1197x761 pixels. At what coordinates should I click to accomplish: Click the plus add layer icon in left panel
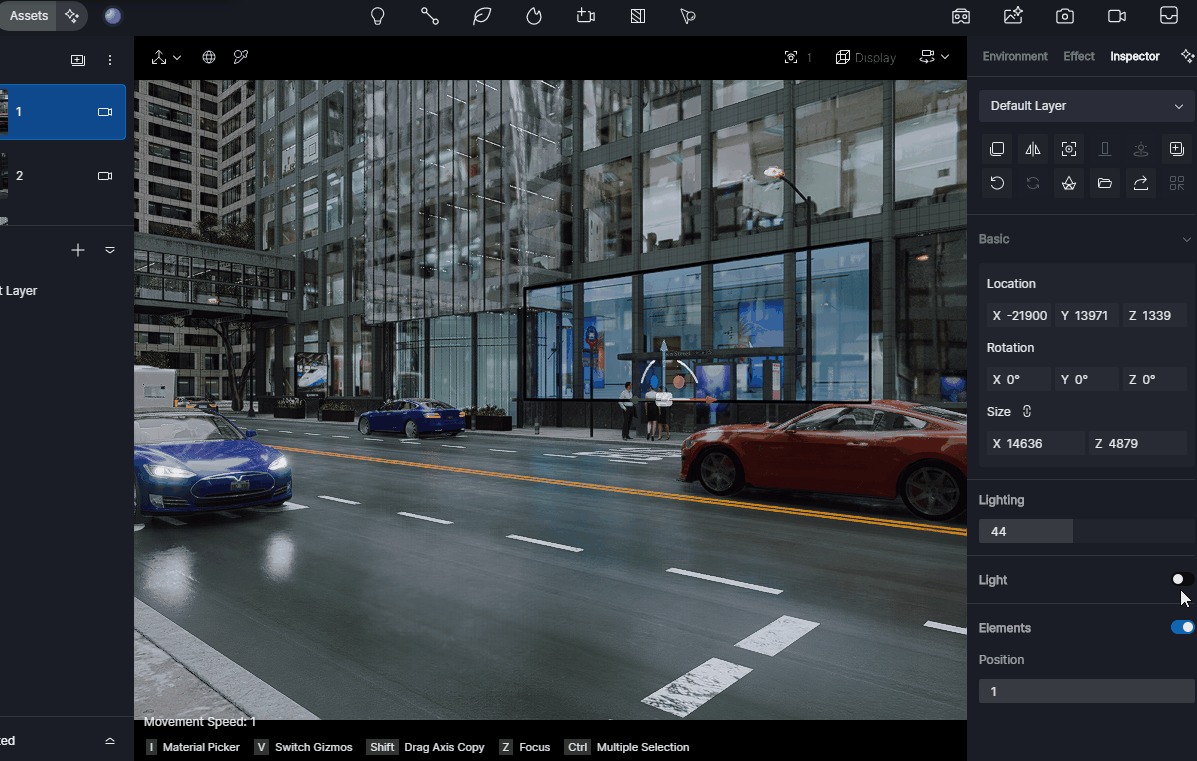click(77, 250)
